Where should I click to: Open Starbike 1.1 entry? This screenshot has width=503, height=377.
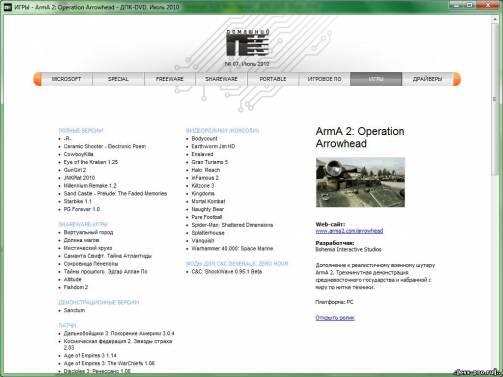tap(77, 201)
